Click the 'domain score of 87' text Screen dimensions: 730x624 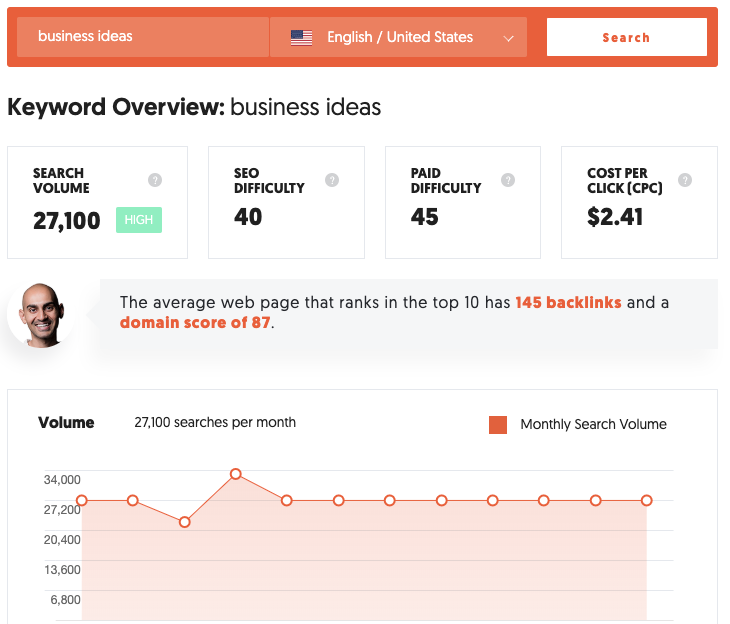195,322
